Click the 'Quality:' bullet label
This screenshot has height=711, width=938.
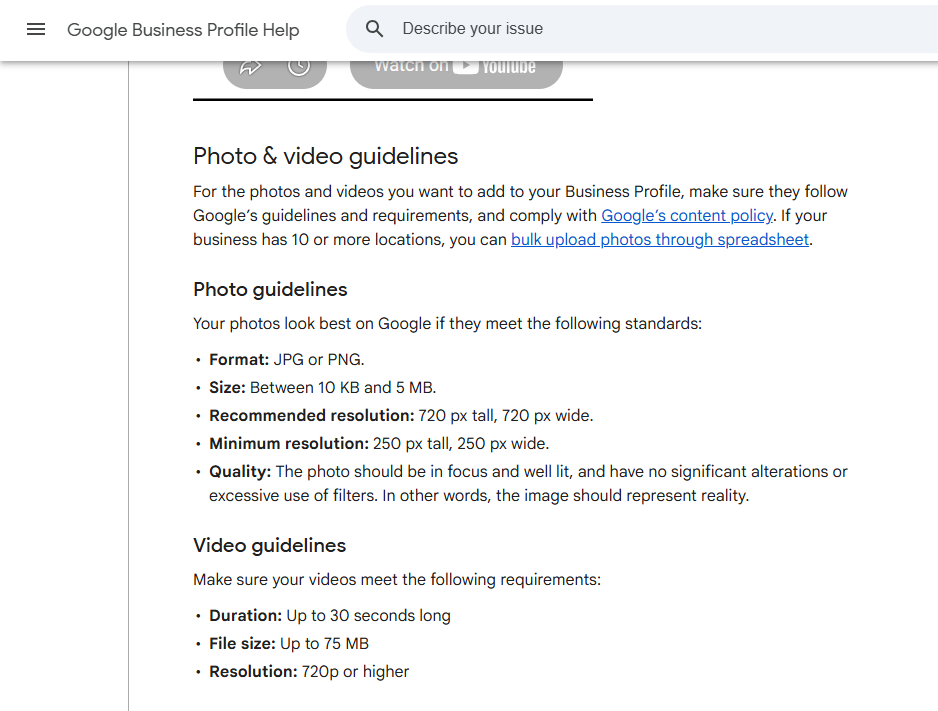[x=240, y=472]
